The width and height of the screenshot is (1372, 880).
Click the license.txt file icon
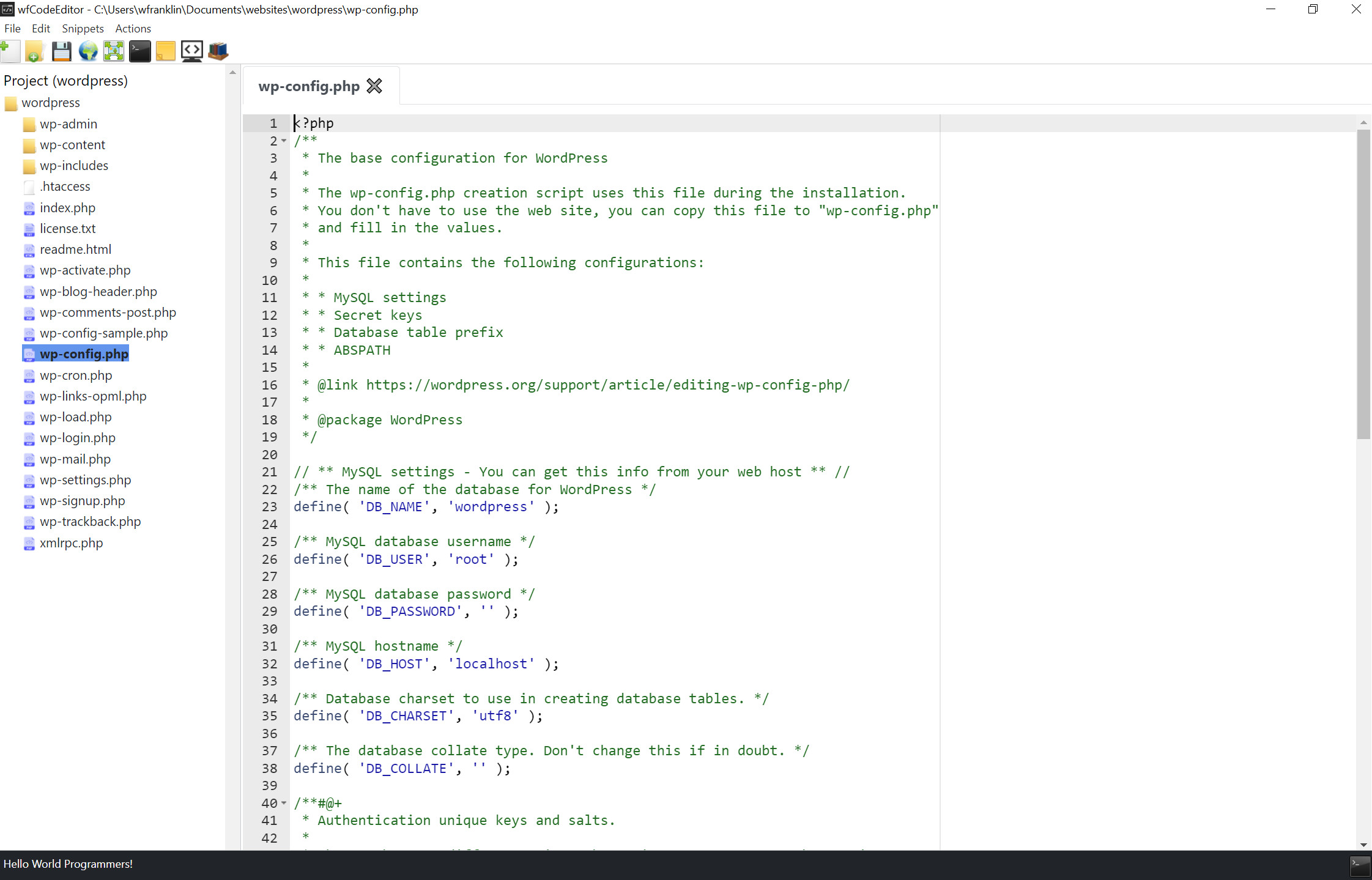(x=29, y=229)
